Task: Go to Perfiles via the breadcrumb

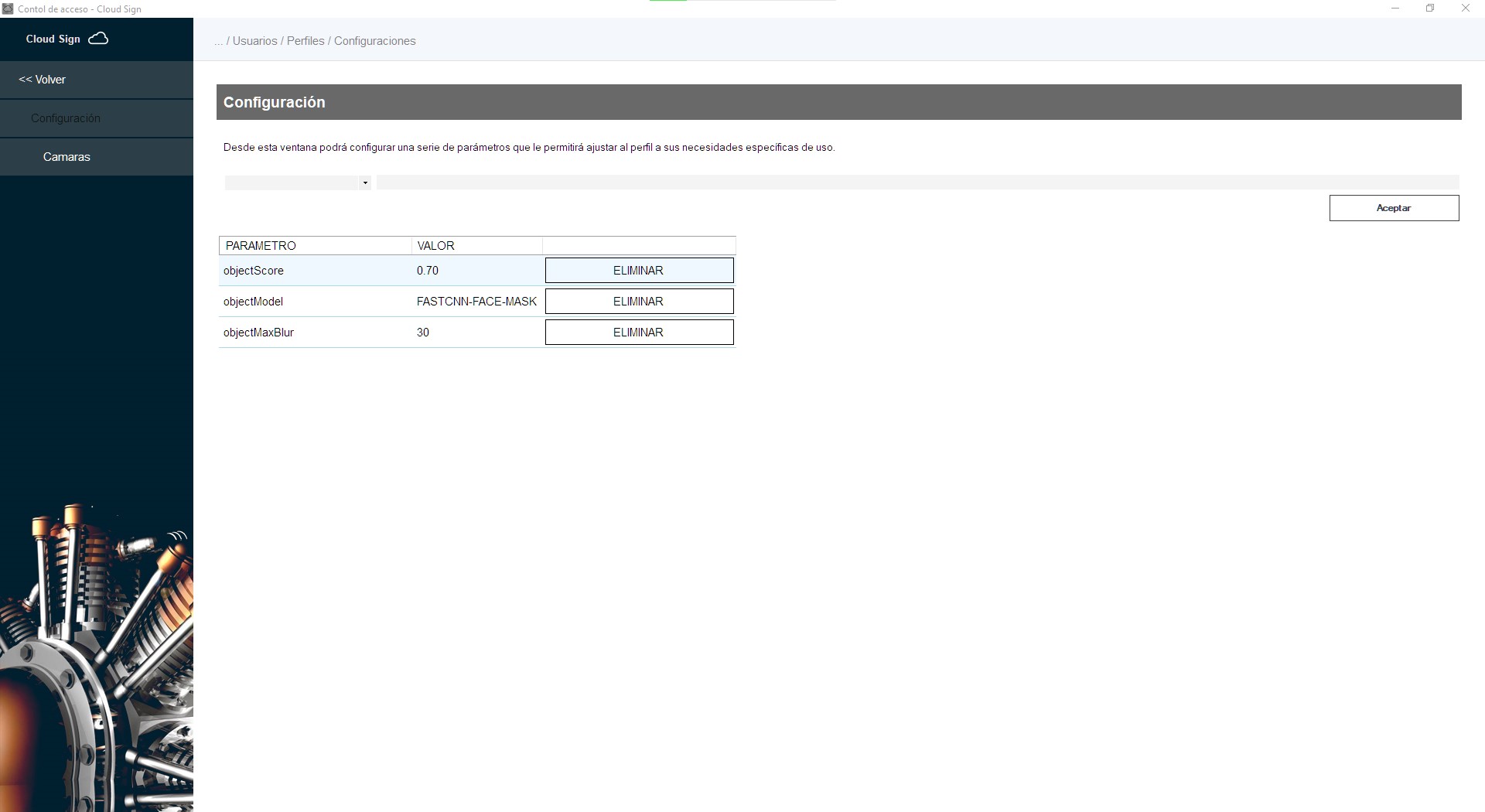Action: [x=306, y=41]
